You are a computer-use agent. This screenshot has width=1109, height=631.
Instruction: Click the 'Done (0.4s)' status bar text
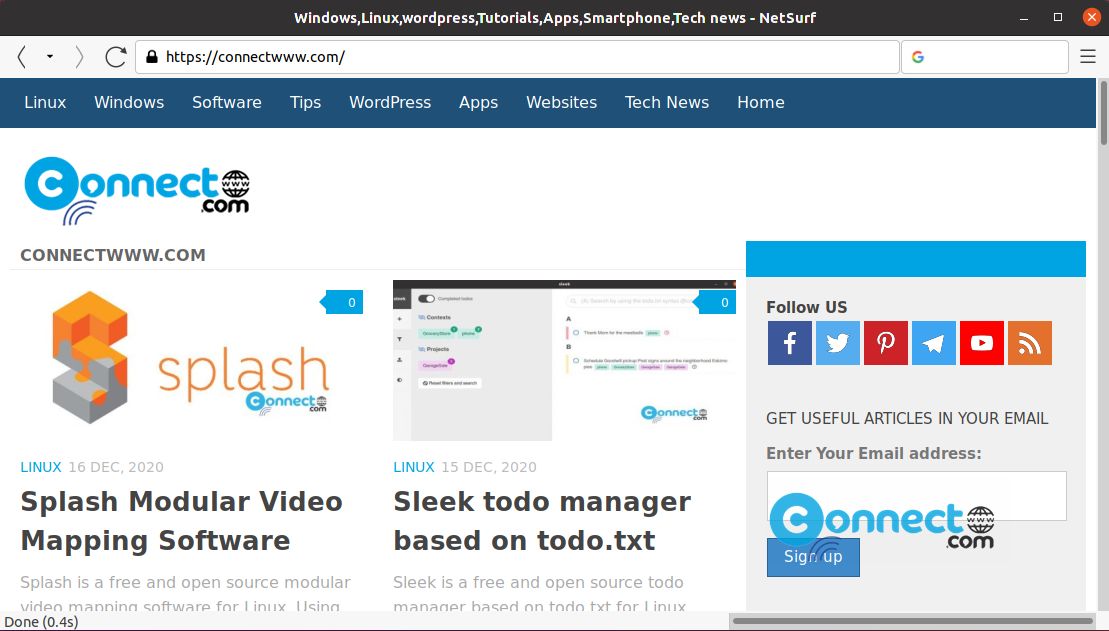coord(41,622)
